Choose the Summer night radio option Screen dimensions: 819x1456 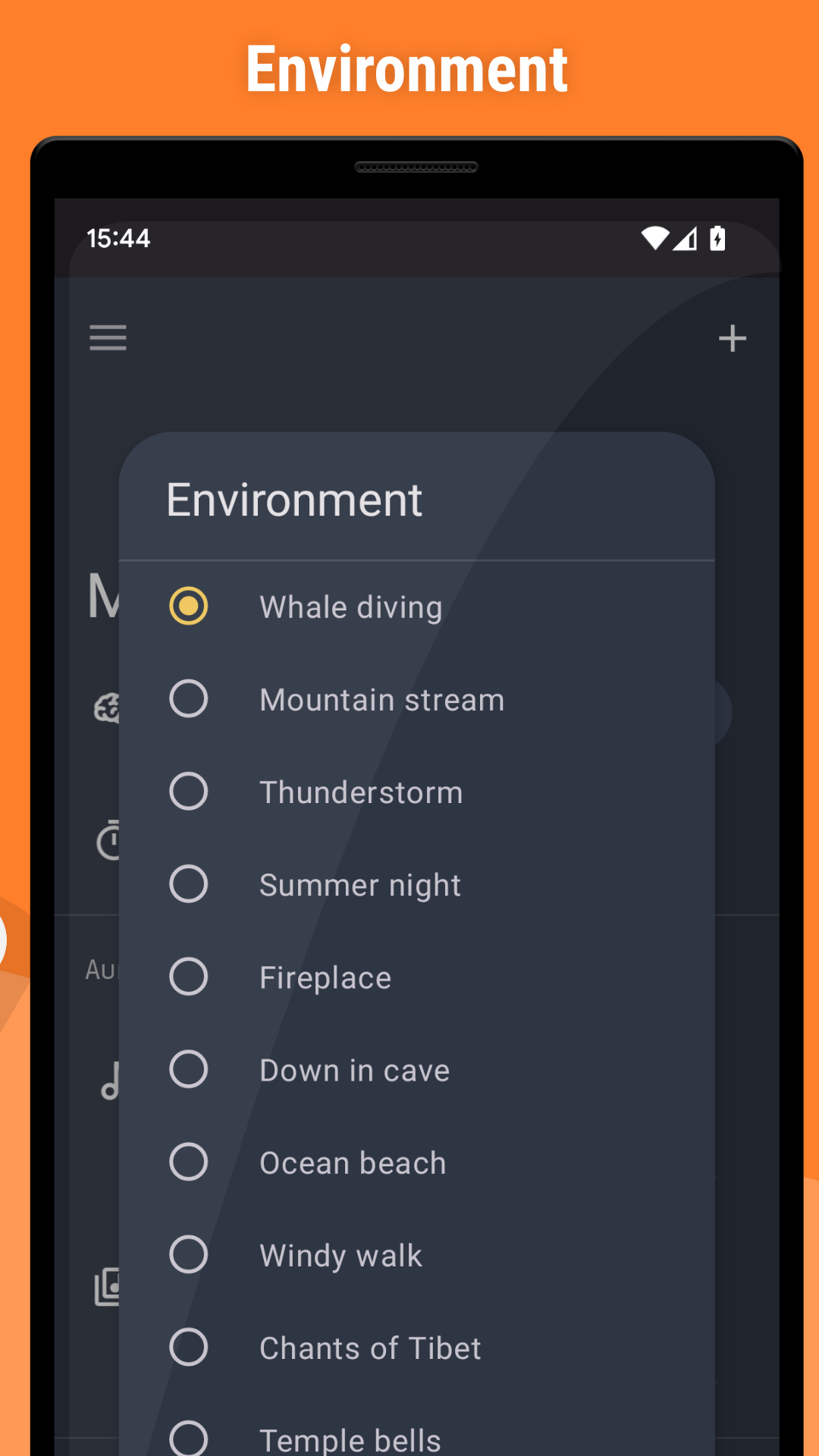[x=188, y=883]
